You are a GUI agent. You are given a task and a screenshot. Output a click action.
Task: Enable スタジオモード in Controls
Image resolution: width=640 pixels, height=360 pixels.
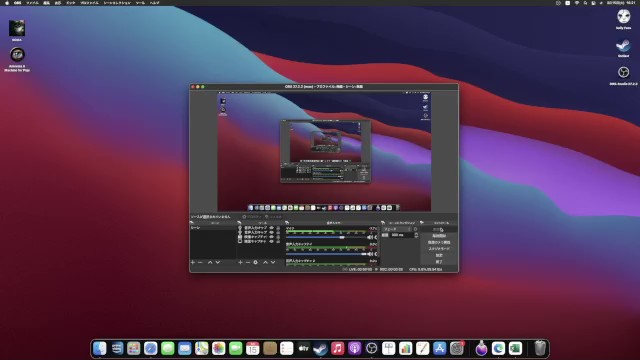click(x=439, y=249)
